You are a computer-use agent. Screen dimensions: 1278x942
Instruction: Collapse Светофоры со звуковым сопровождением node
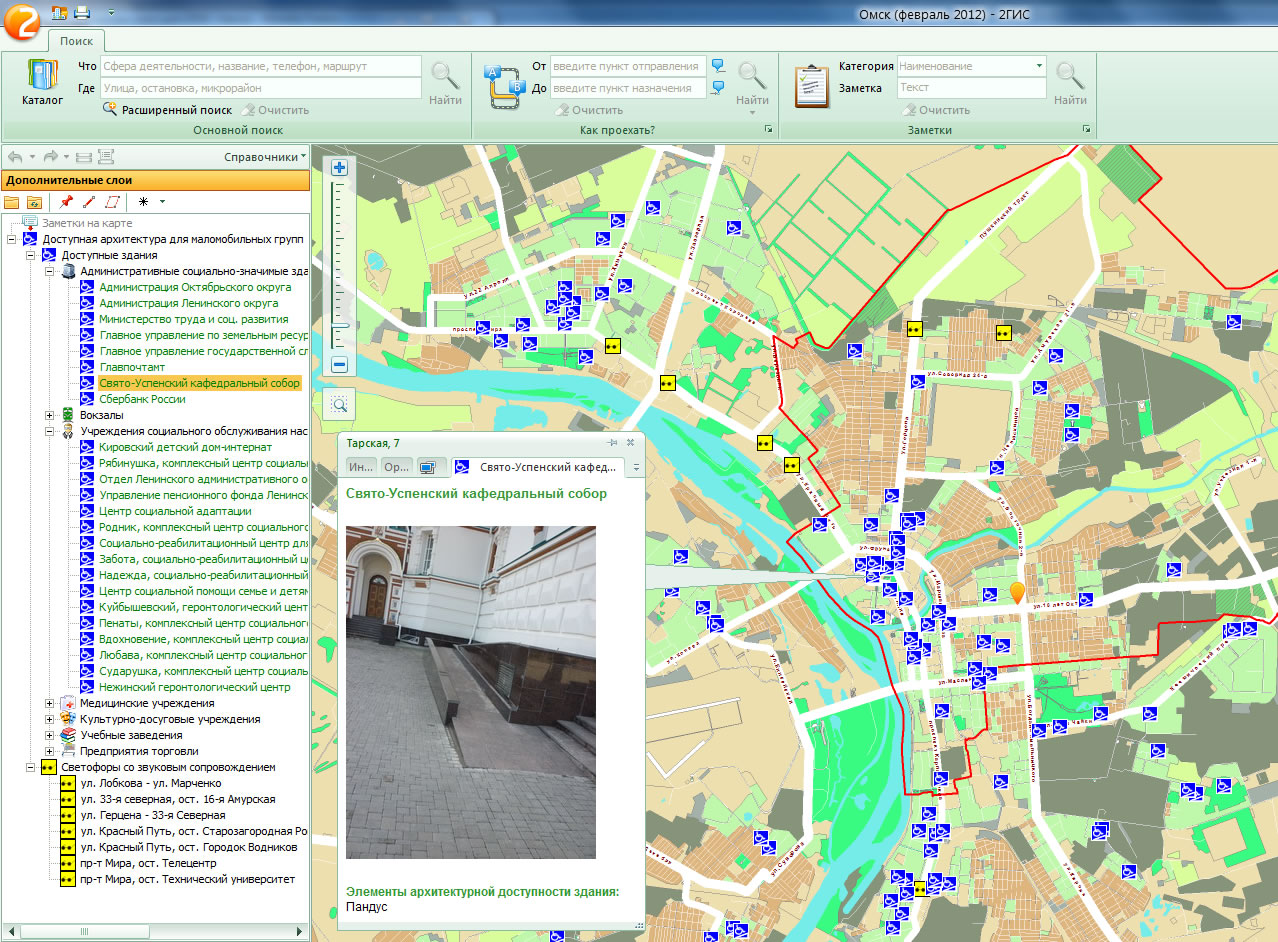coord(31,767)
